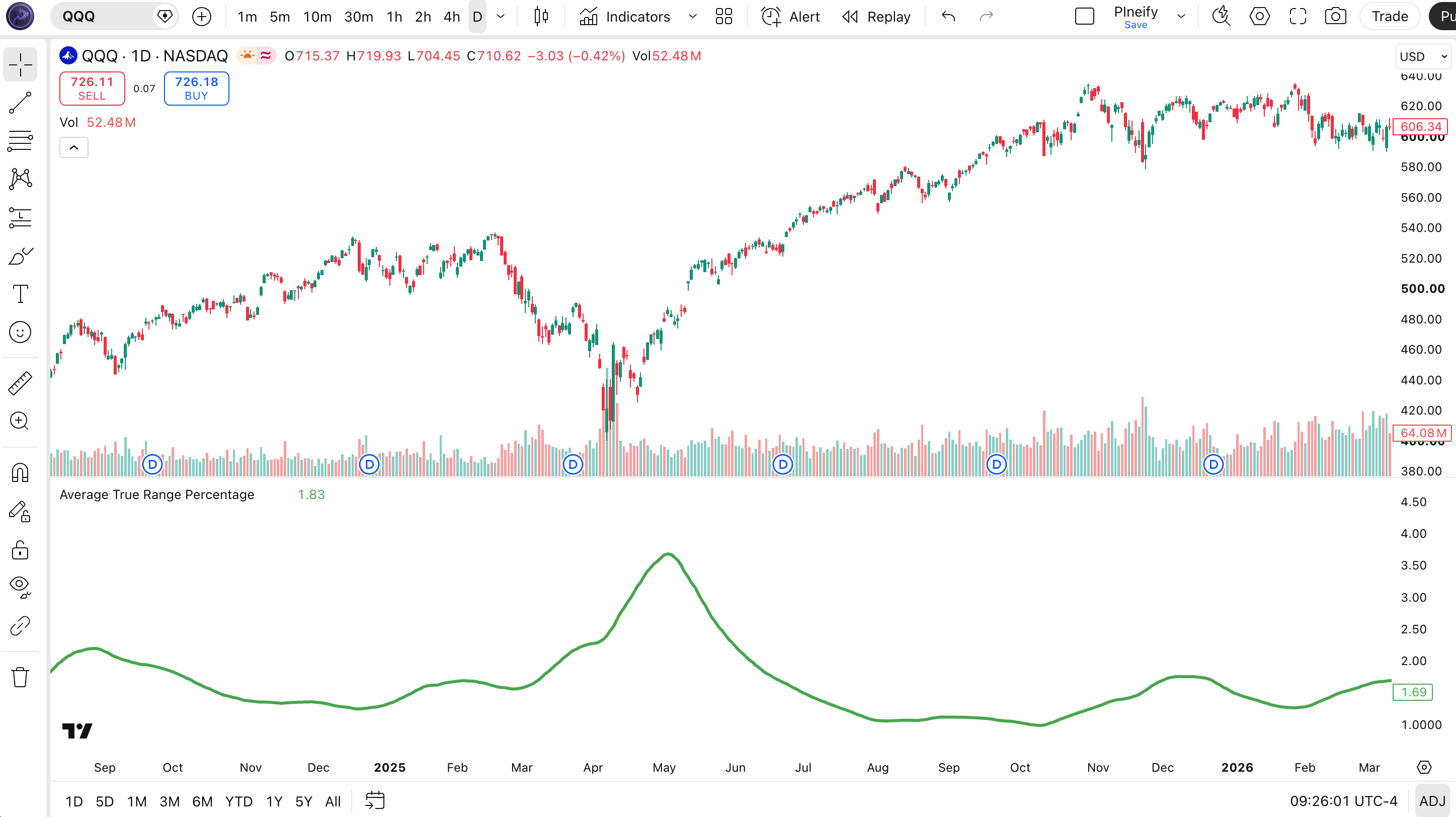Open the Trade panel button

[x=1389, y=17]
